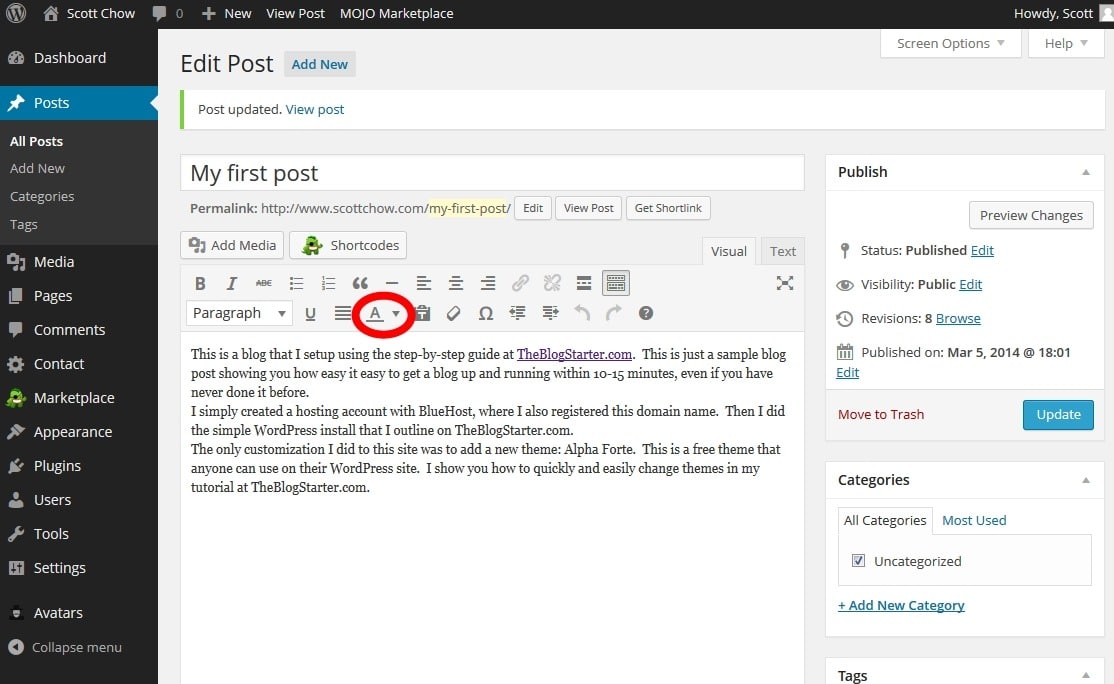Insert a bulleted list
1114x684 pixels.
point(296,283)
